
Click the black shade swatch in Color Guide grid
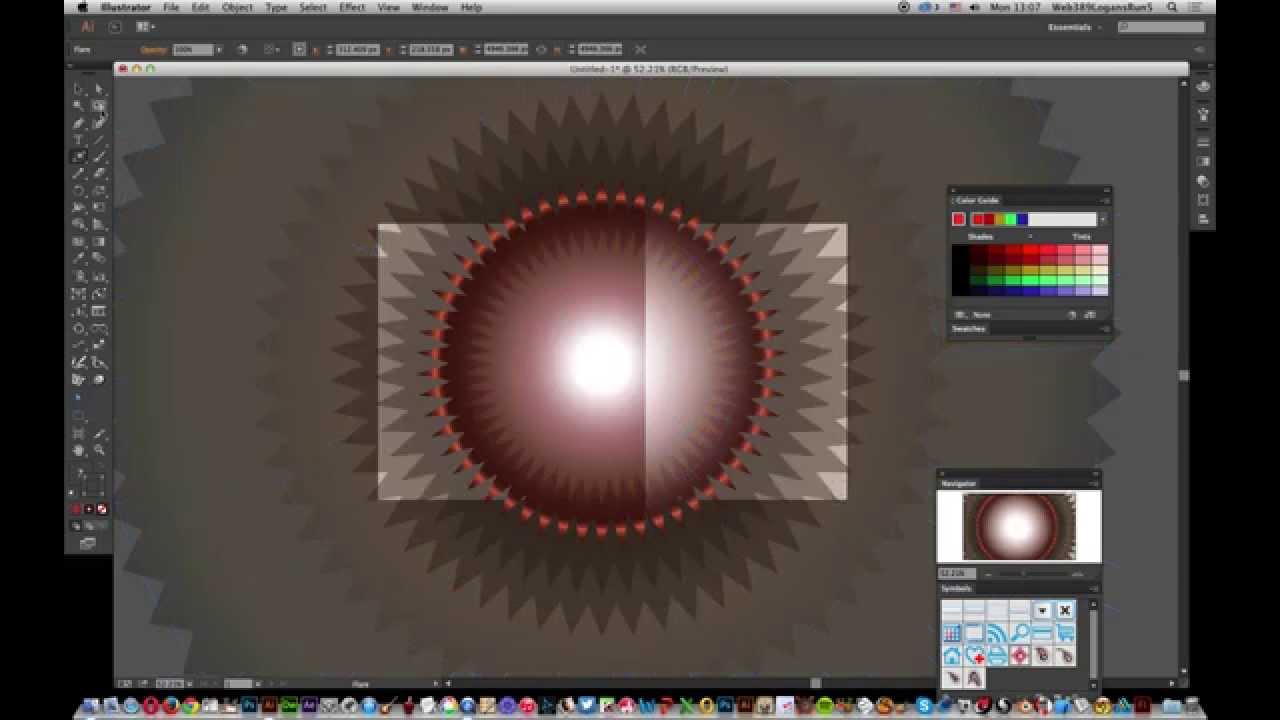[960, 270]
